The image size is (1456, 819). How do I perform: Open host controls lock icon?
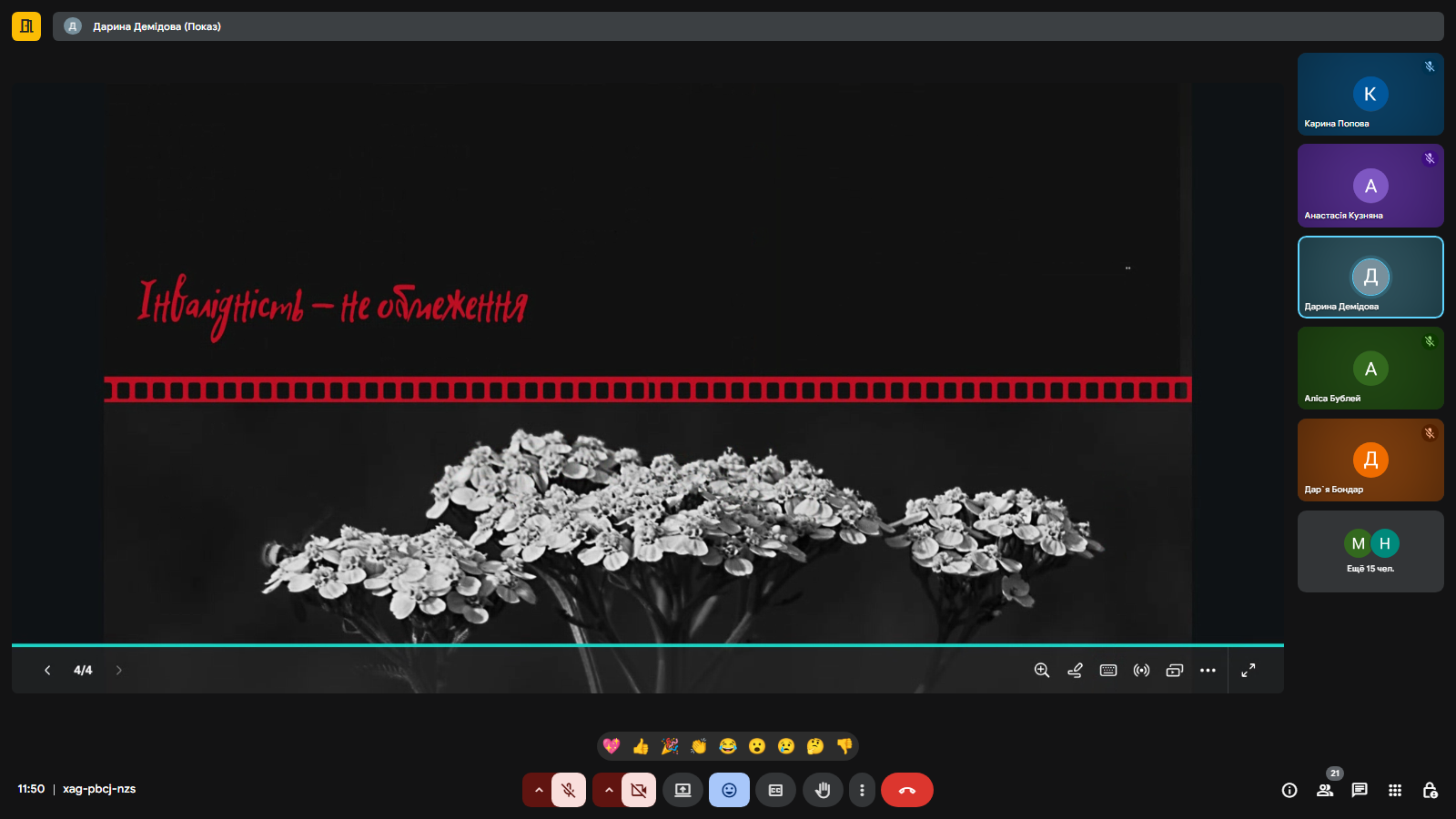point(1430,790)
